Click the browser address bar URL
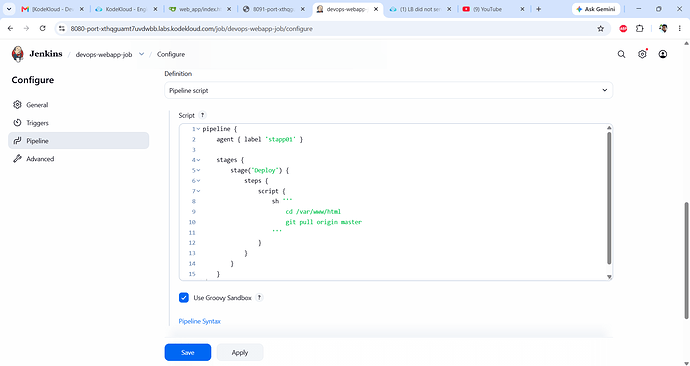690x366 pixels. (x=191, y=29)
